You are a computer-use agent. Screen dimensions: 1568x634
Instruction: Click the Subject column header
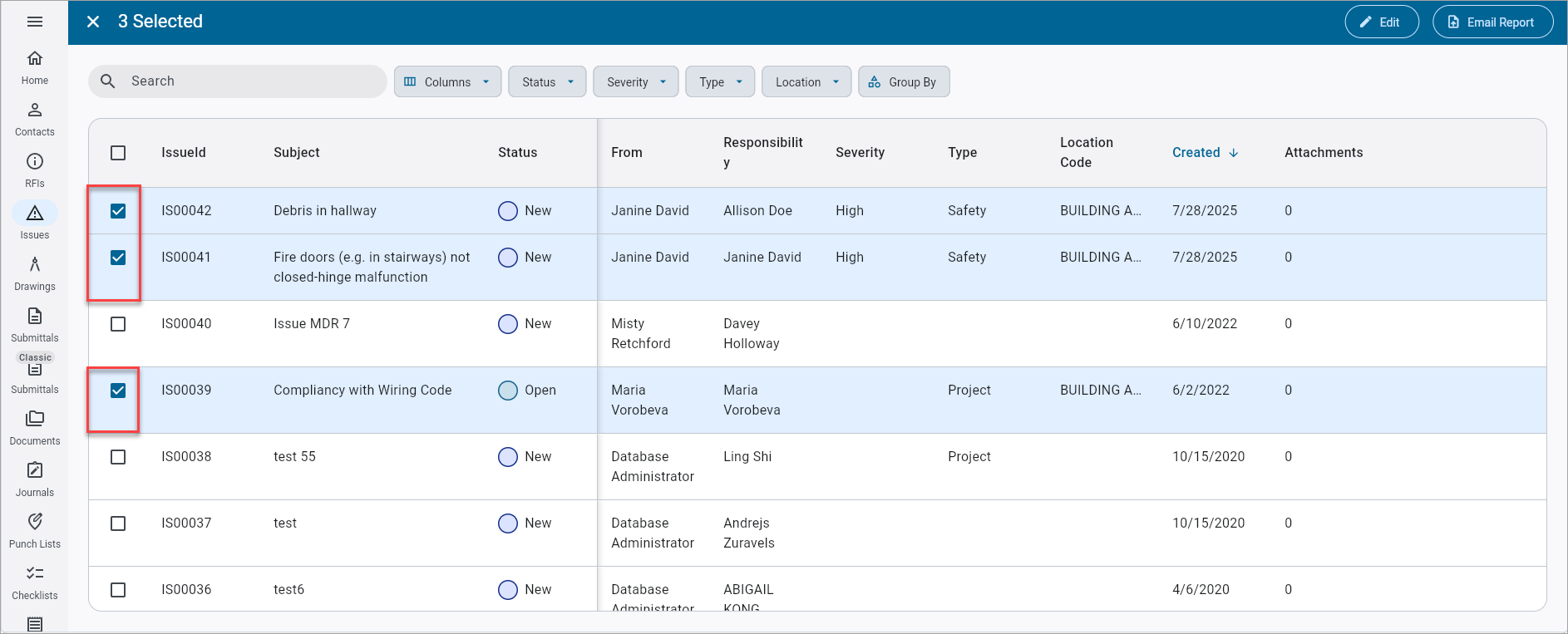(297, 153)
